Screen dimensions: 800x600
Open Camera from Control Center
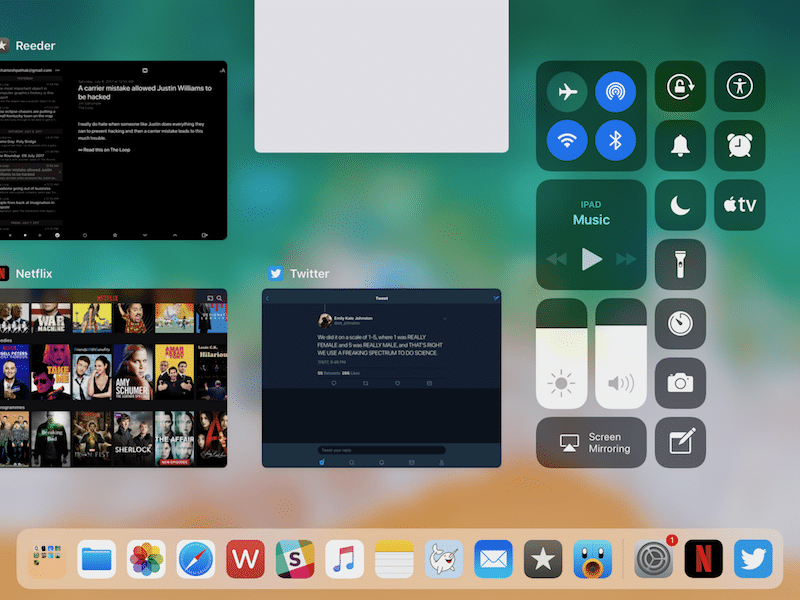click(x=680, y=383)
